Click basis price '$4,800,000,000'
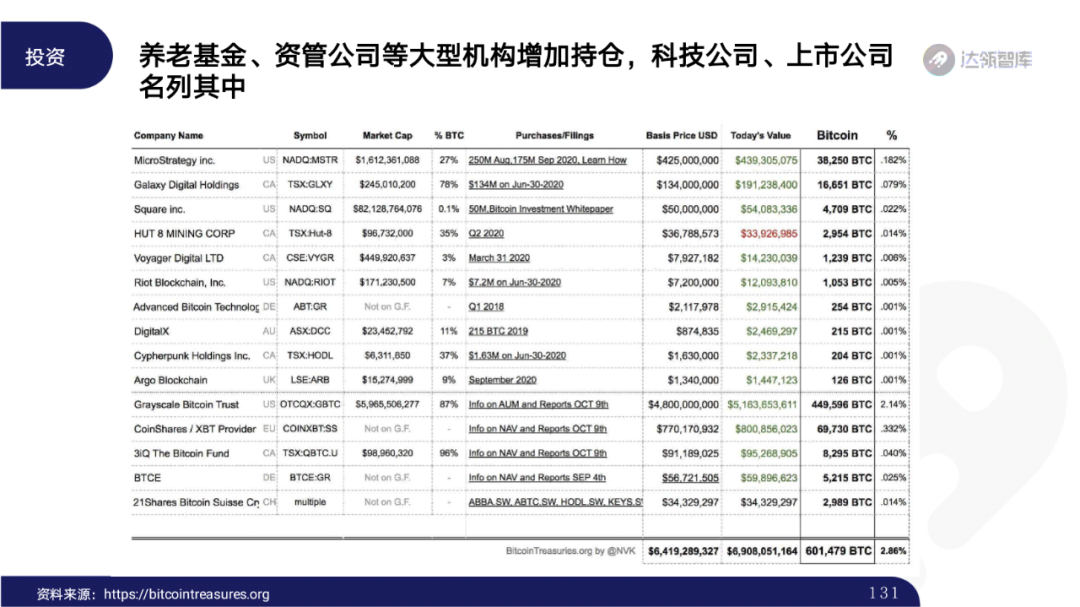Screen dimensions: 1080x607 point(683,404)
